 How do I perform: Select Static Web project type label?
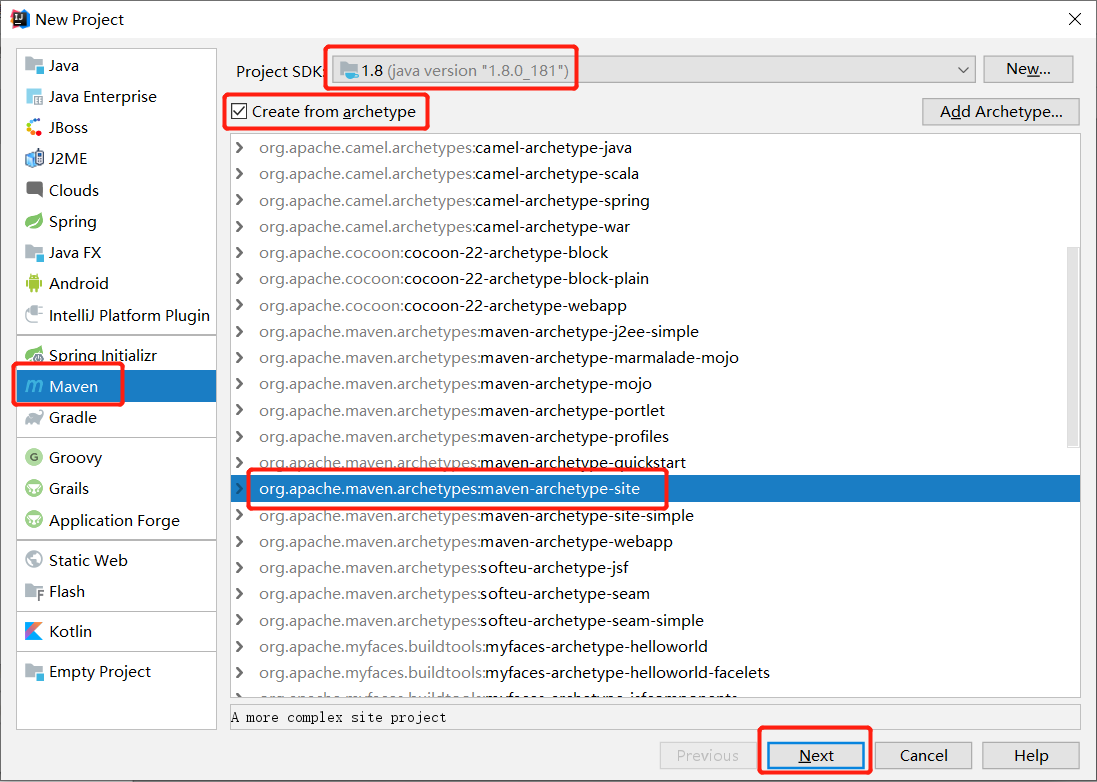pyautogui.click(x=88, y=560)
